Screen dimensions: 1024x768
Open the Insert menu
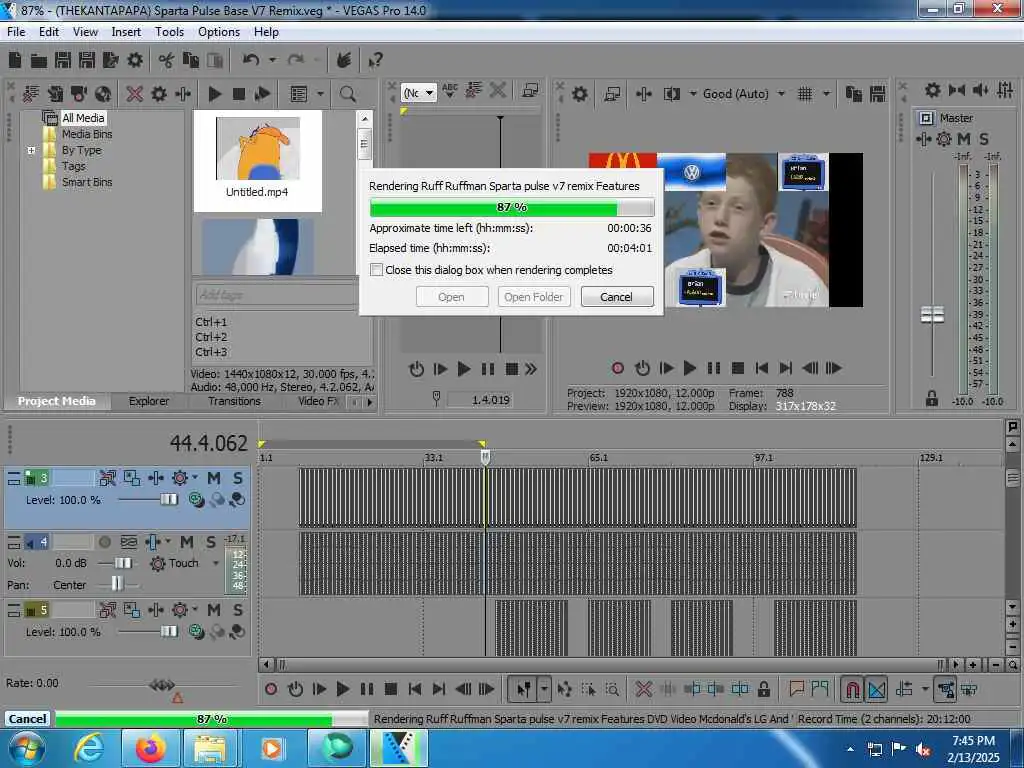click(126, 32)
